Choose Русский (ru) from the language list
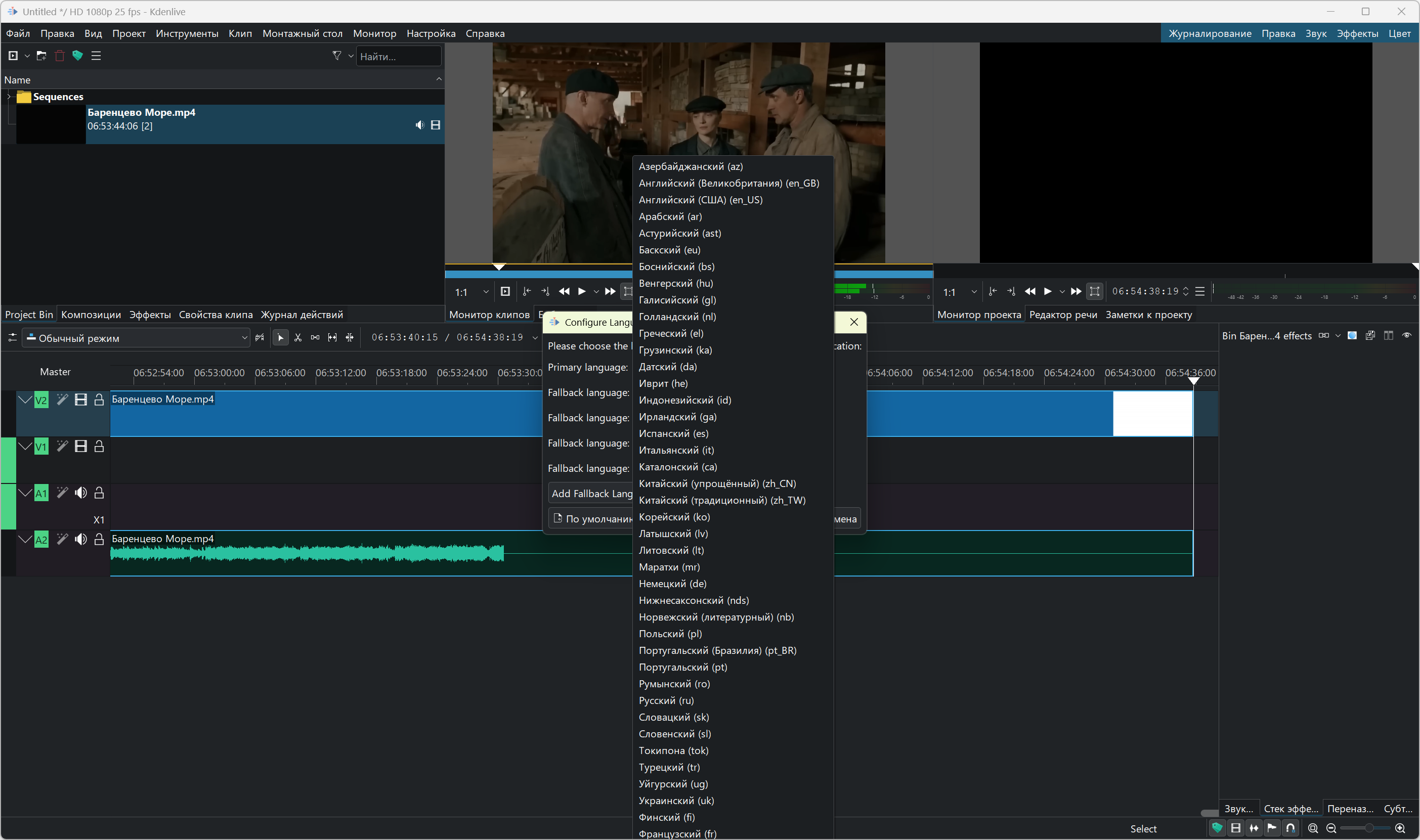This screenshot has height=840, width=1420. coord(666,700)
